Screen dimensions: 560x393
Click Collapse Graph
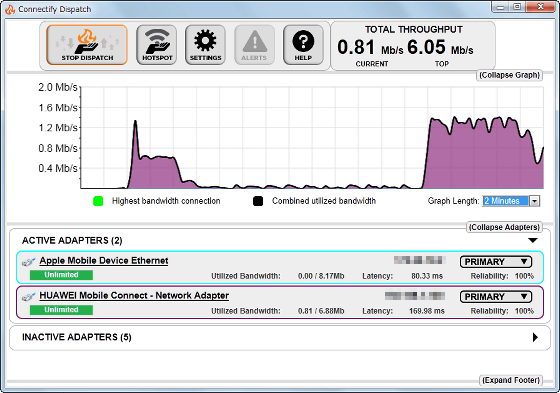tap(510, 75)
